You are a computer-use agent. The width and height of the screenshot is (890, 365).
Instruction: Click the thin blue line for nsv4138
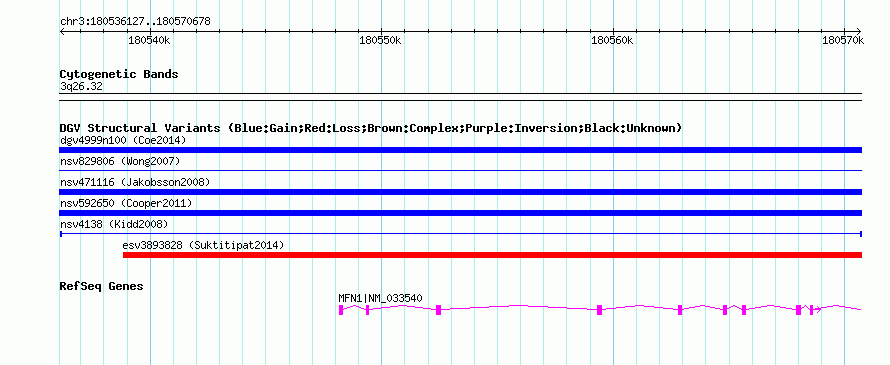click(460, 234)
